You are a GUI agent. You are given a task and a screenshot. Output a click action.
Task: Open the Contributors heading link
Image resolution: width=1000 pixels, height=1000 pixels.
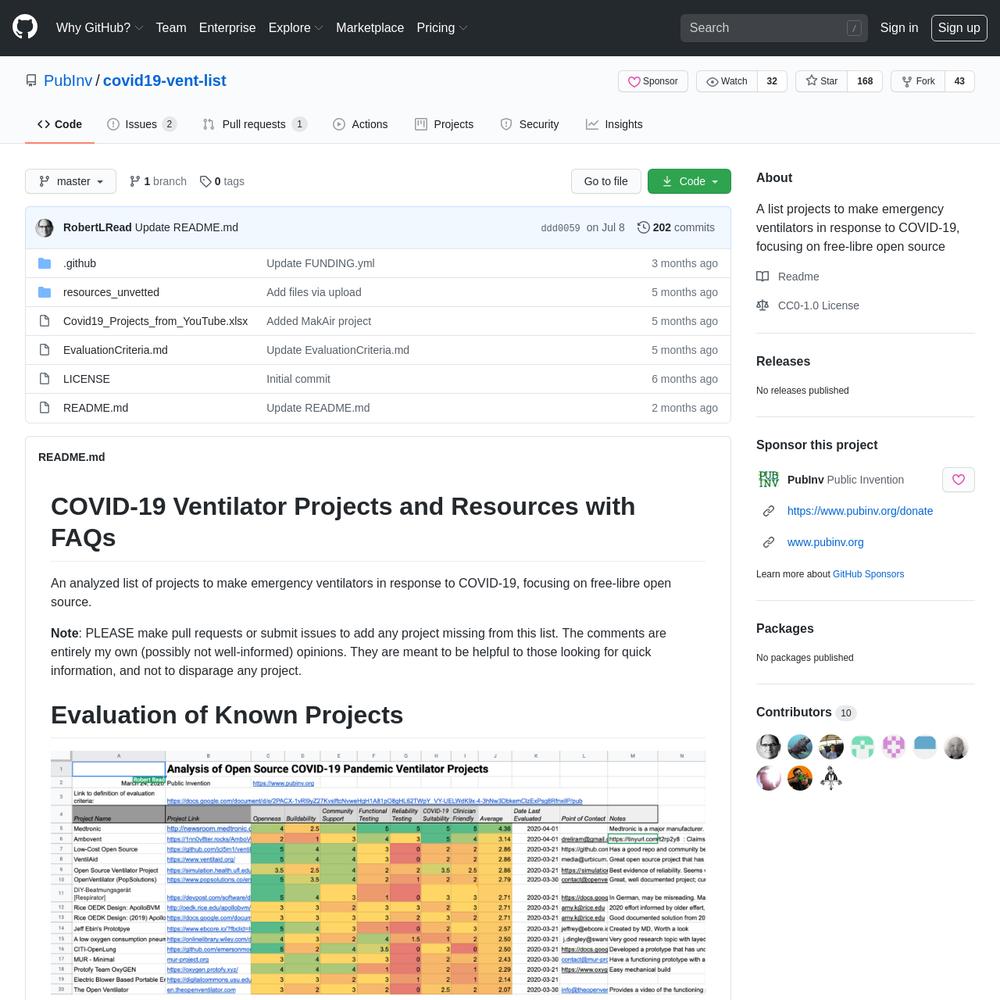tap(806, 712)
